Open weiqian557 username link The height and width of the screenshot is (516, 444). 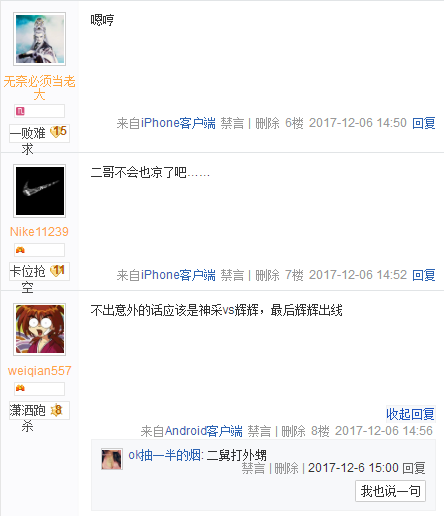40,371
